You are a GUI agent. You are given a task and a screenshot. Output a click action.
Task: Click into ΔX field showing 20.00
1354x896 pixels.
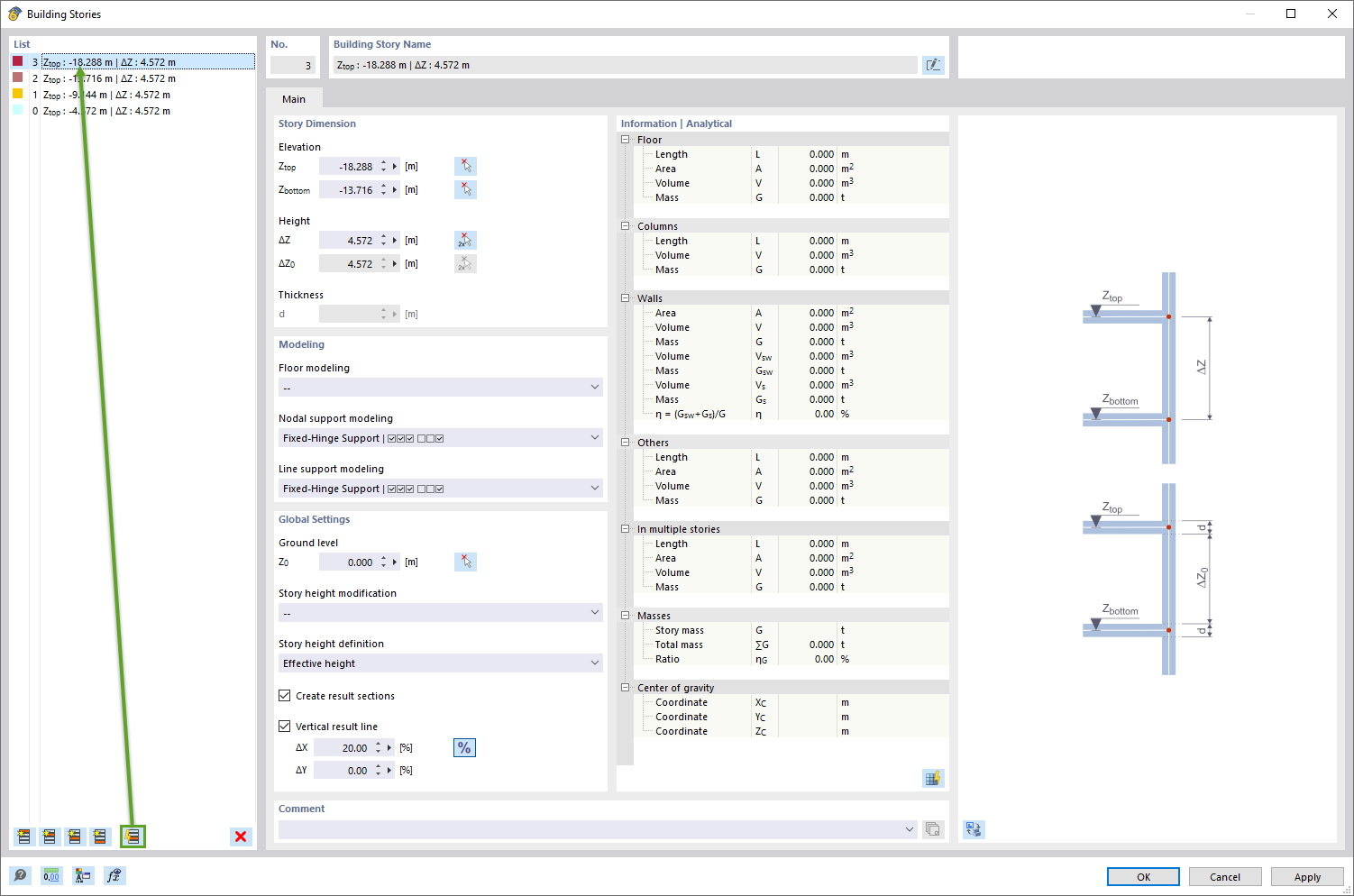pos(343,748)
